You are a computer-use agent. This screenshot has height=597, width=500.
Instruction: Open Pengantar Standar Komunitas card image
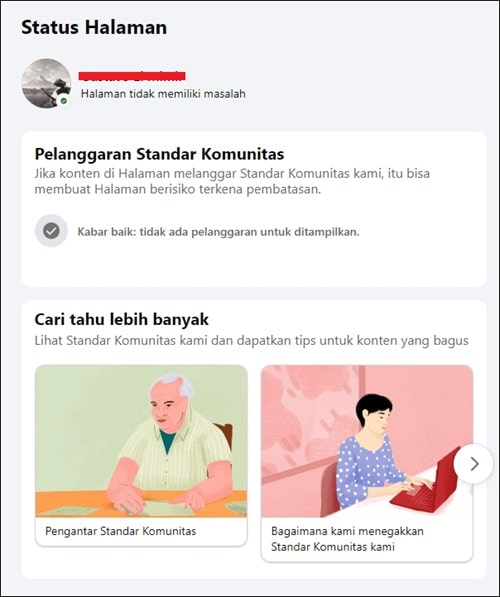point(141,441)
